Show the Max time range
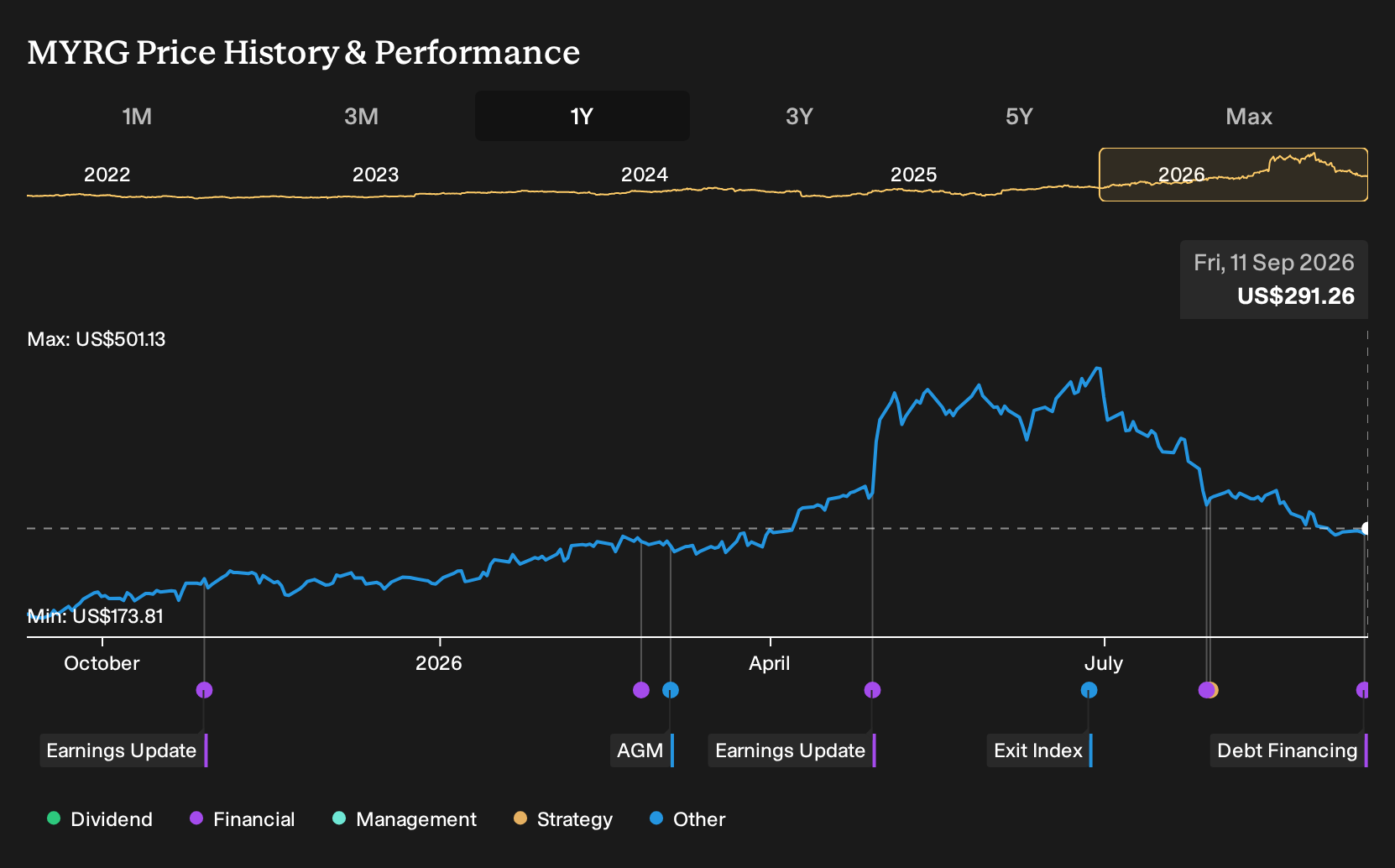Screen dimensions: 1395x868 [x=1249, y=116]
